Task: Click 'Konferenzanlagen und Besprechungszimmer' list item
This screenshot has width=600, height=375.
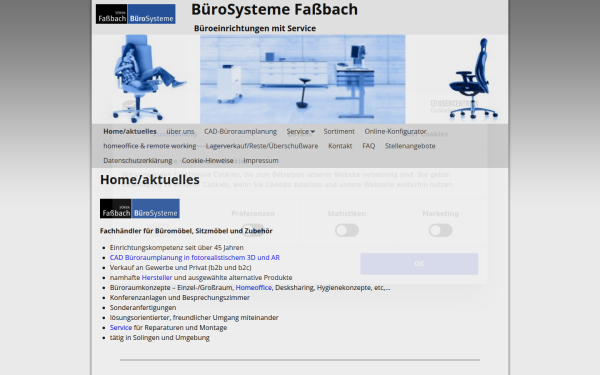Action: click(180, 297)
